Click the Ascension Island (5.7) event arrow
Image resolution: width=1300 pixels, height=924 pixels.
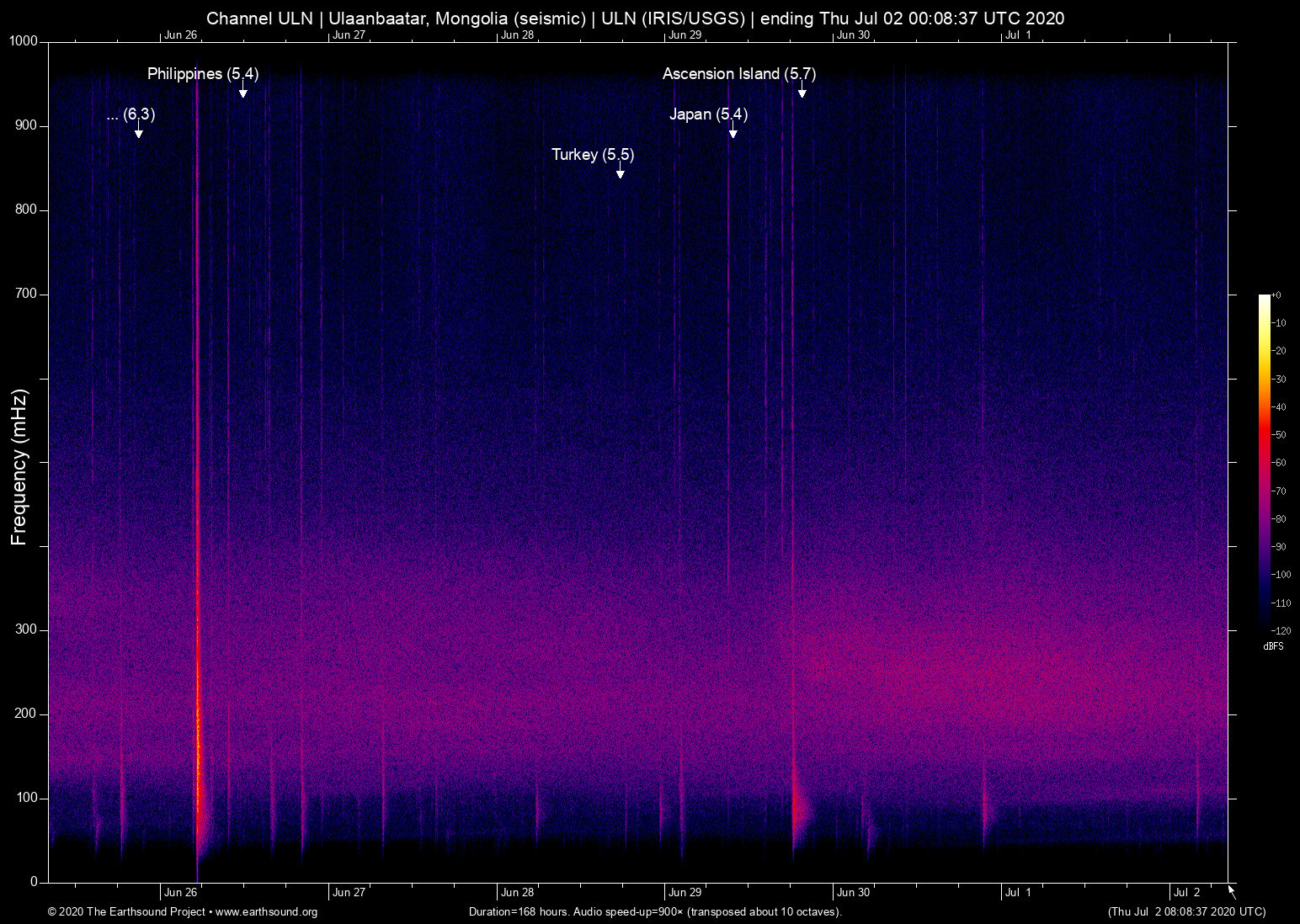click(x=802, y=93)
